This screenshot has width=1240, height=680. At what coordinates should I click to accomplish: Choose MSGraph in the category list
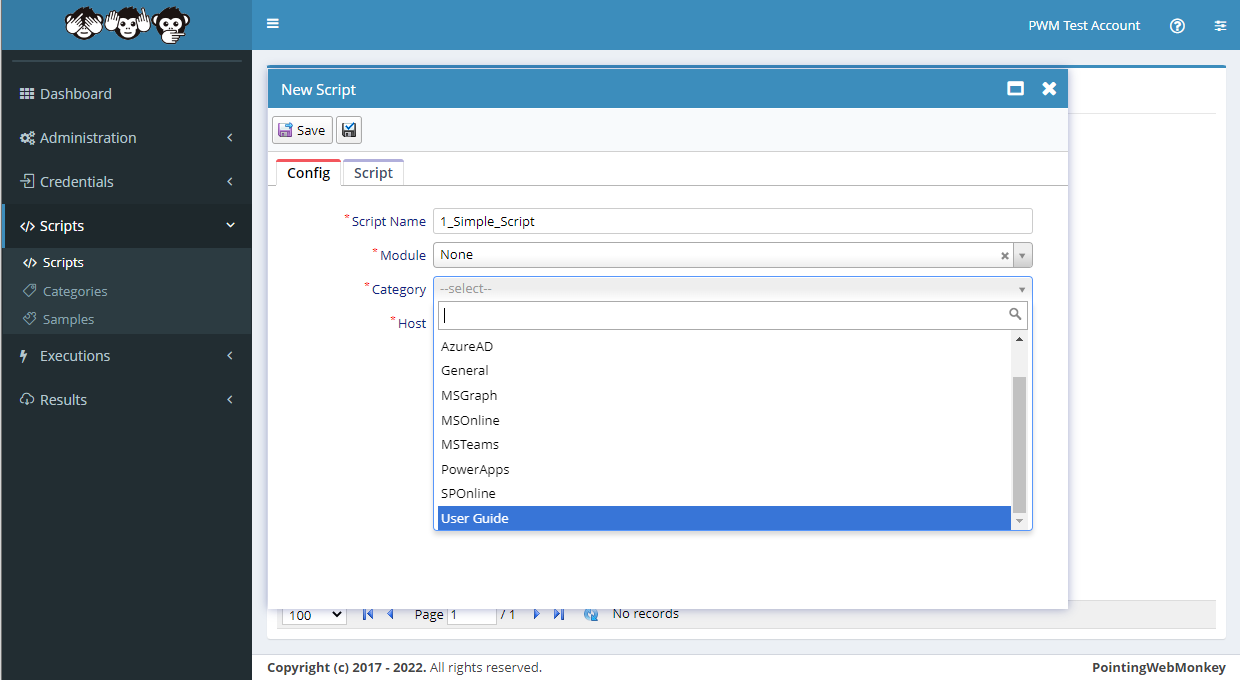[724, 395]
